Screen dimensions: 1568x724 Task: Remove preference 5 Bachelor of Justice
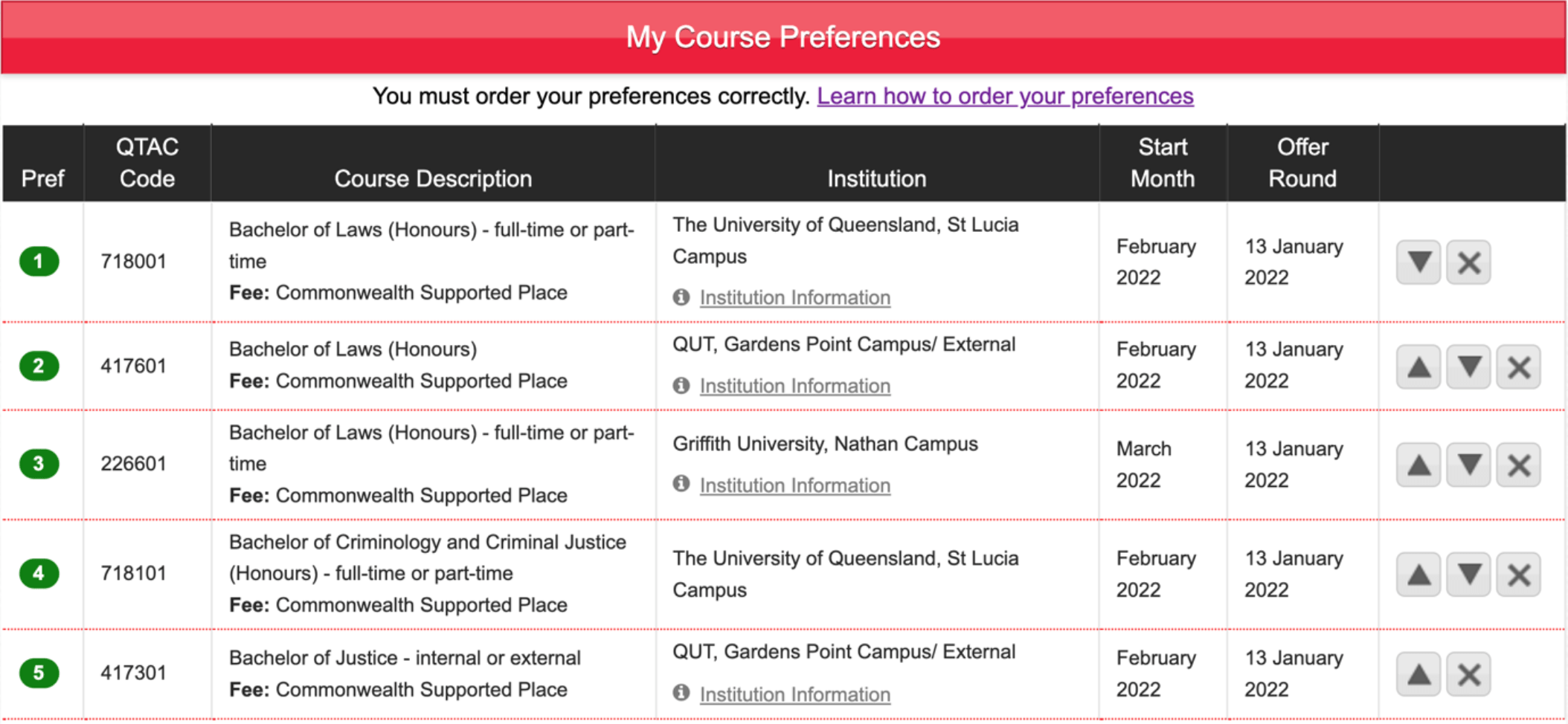(1468, 674)
